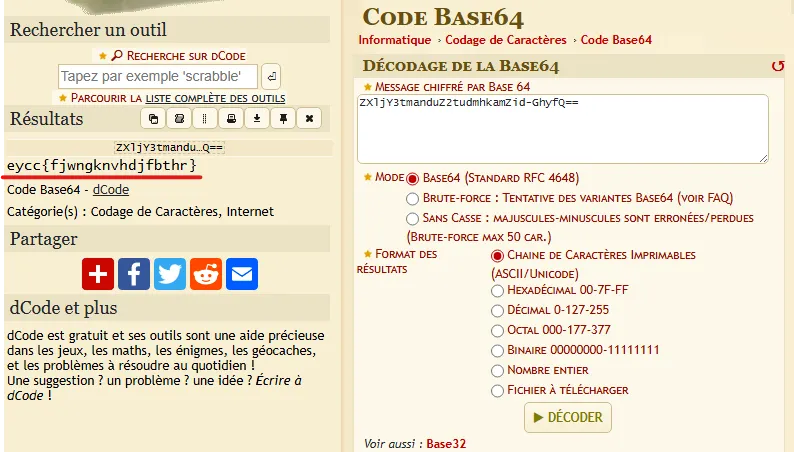Choose Nombre entier format
This screenshot has height=452, width=794.
[x=497, y=371]
